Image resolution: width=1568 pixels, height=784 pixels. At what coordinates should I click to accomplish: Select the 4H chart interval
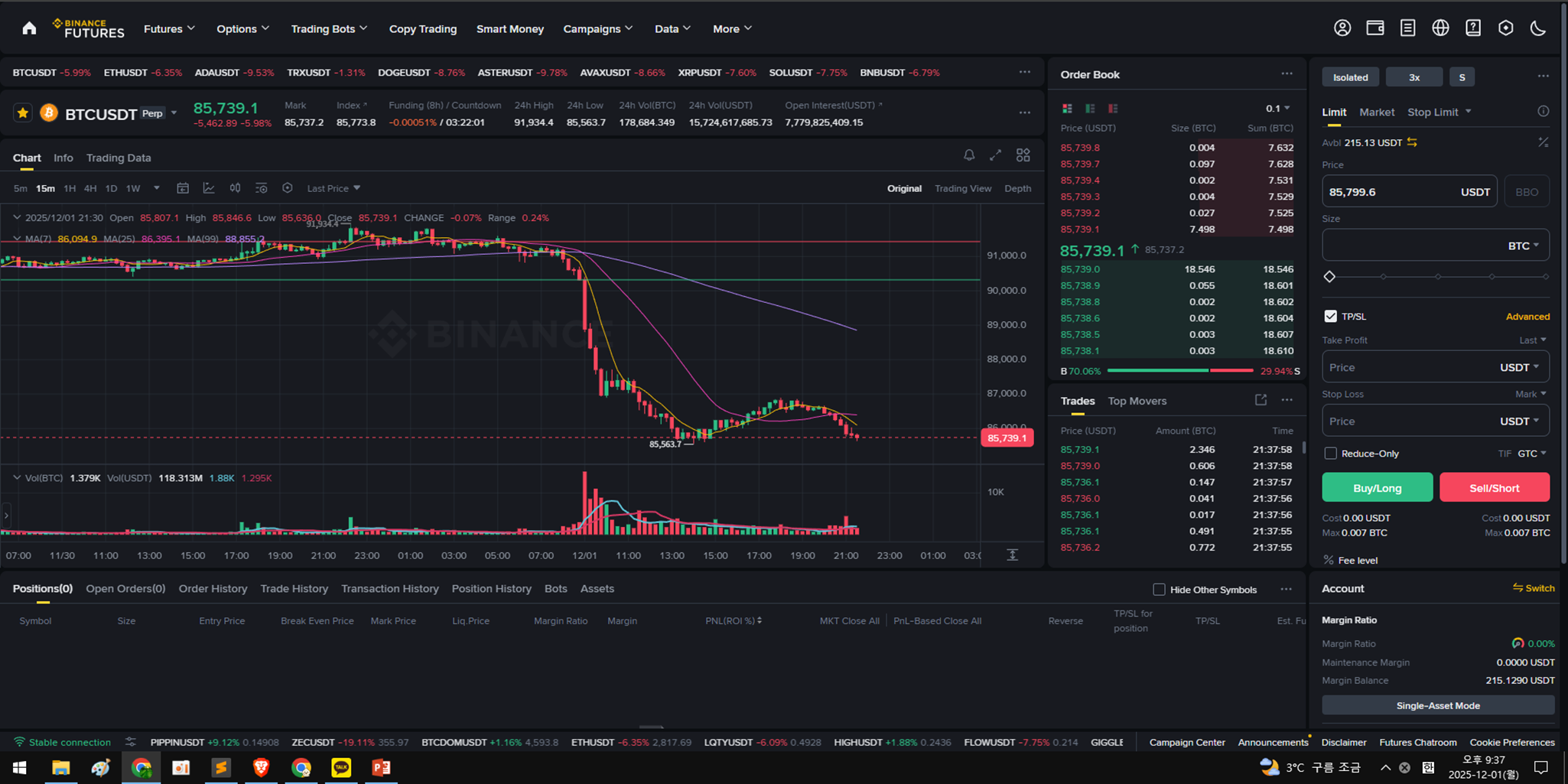click(x=90, y=188)
